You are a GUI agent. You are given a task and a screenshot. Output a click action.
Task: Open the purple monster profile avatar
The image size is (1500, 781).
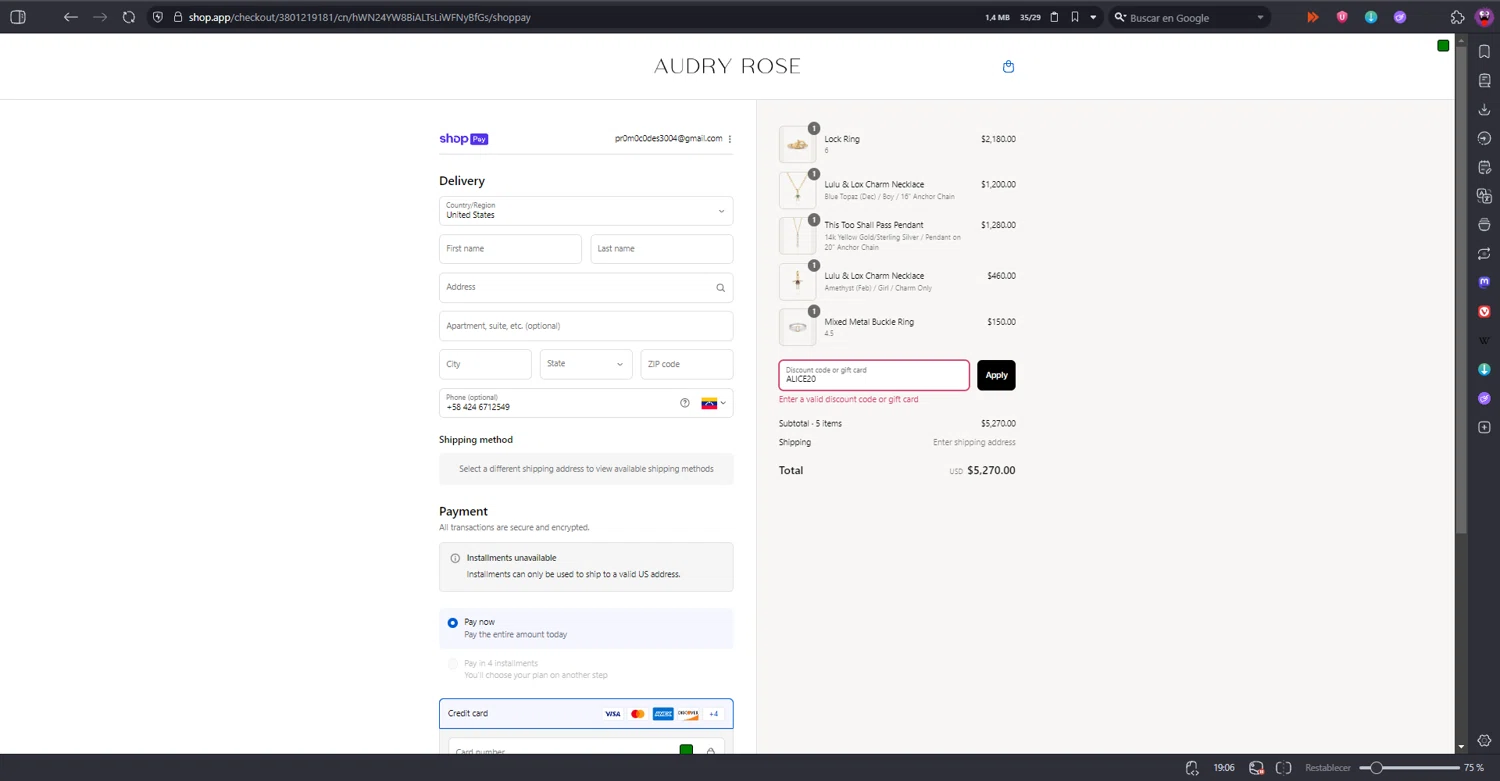pos(1484,17)
